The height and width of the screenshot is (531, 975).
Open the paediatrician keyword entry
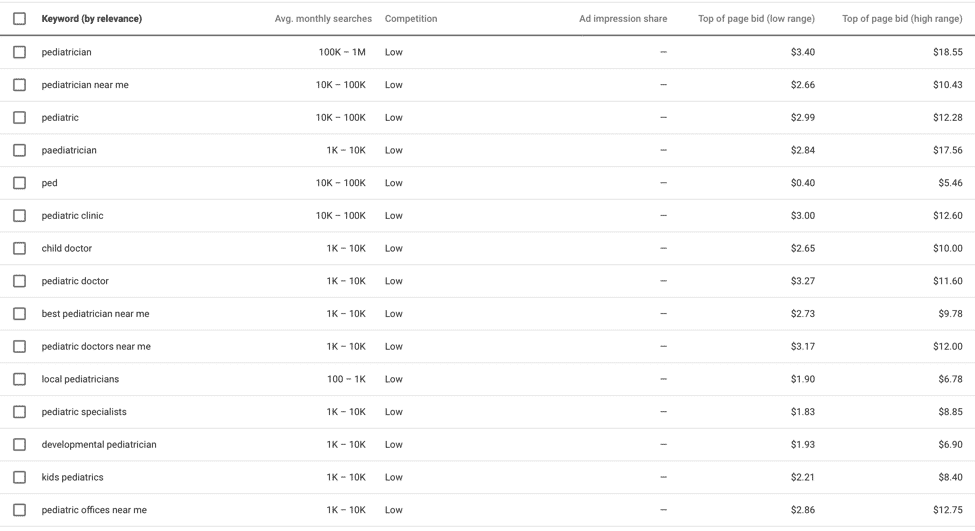(69, 150)
